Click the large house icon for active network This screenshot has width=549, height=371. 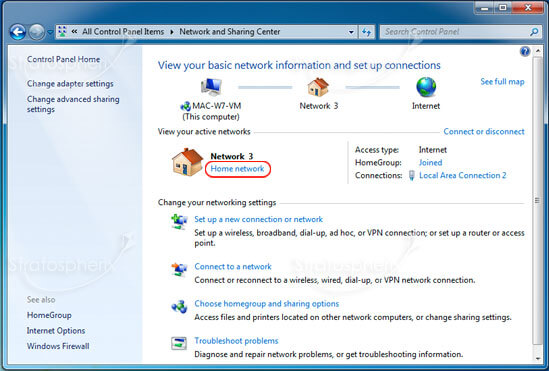coord(187,162)
